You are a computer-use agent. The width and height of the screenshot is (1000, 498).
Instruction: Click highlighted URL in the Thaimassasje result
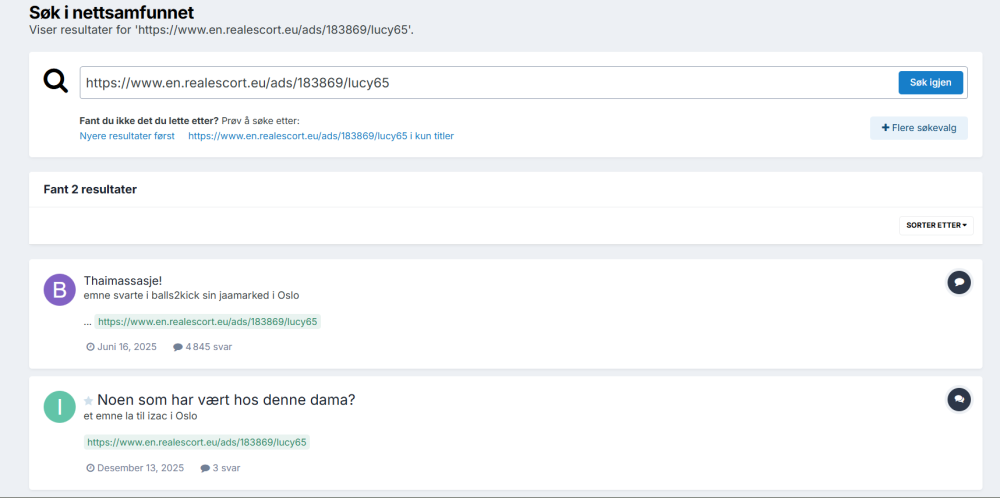click(207, 322)
